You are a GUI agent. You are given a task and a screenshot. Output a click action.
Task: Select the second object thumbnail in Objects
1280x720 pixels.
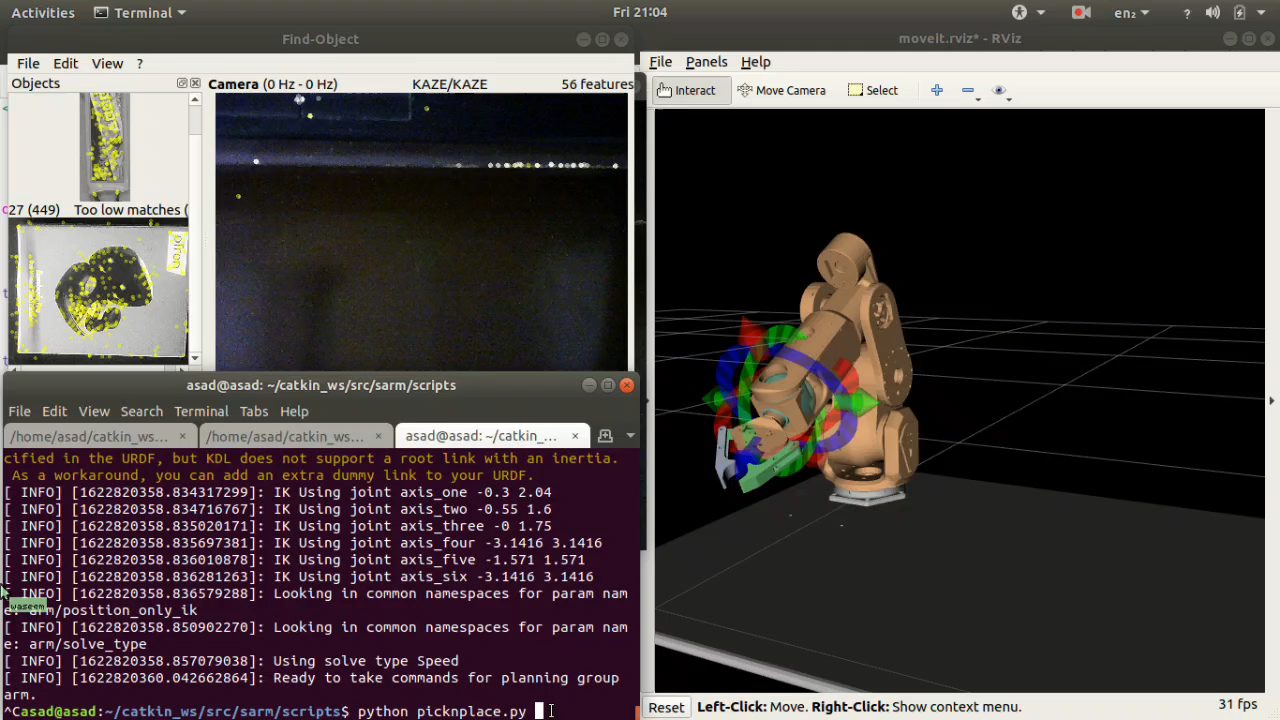coord(100,290)
